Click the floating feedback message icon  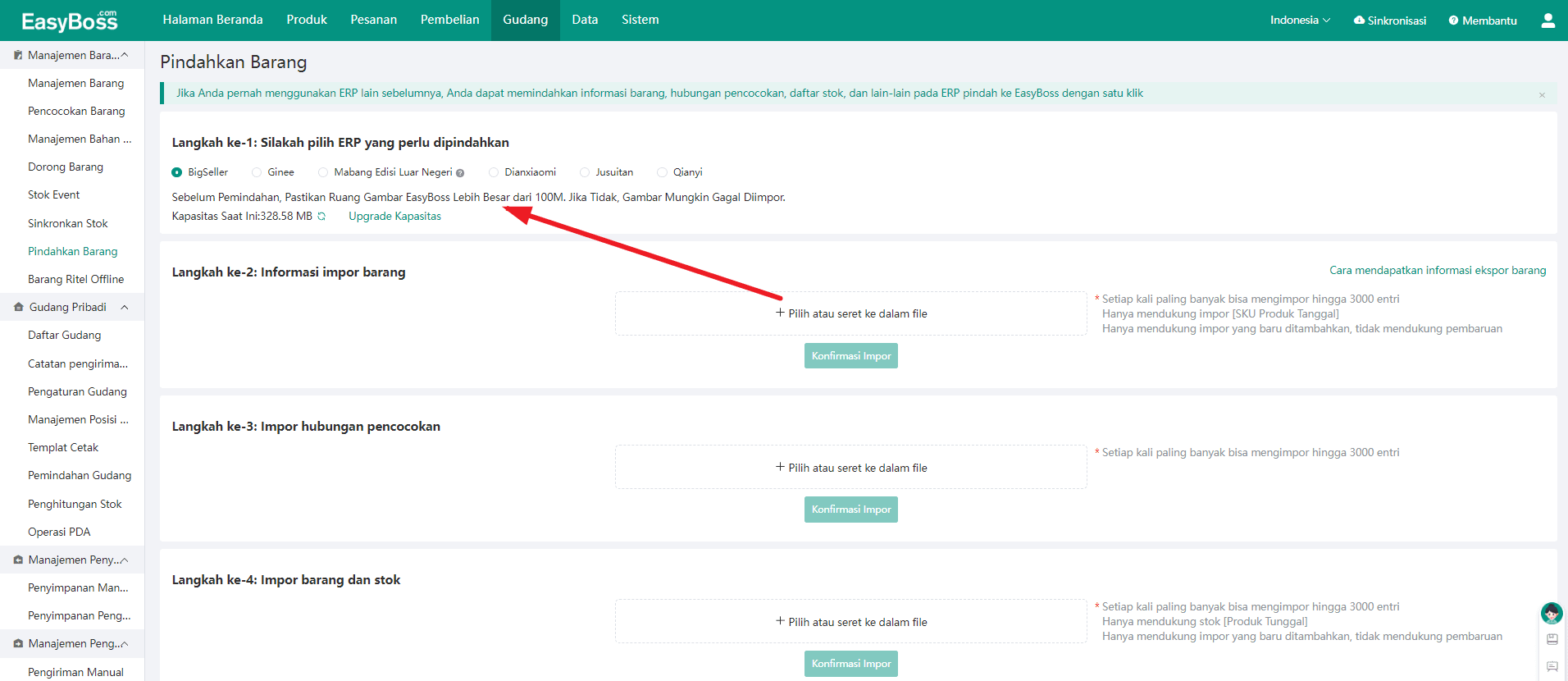1552,666
